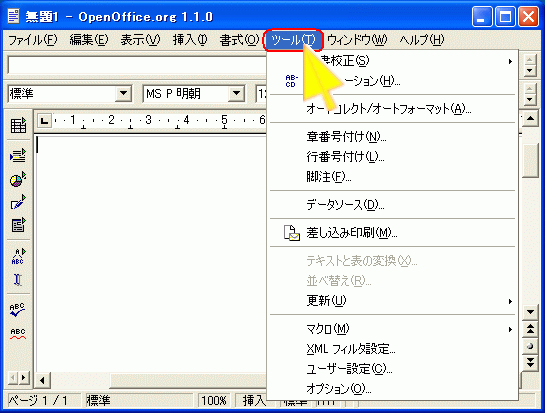Click the Insert Object chart icon

(18, 179)
